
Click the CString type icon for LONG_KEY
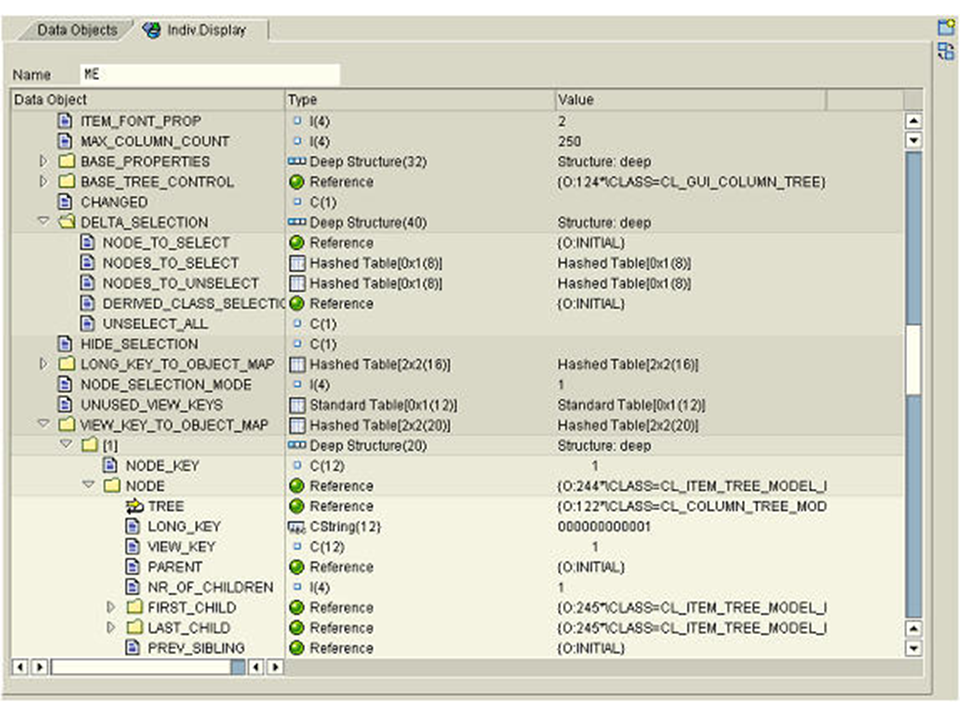click(296, 527)
